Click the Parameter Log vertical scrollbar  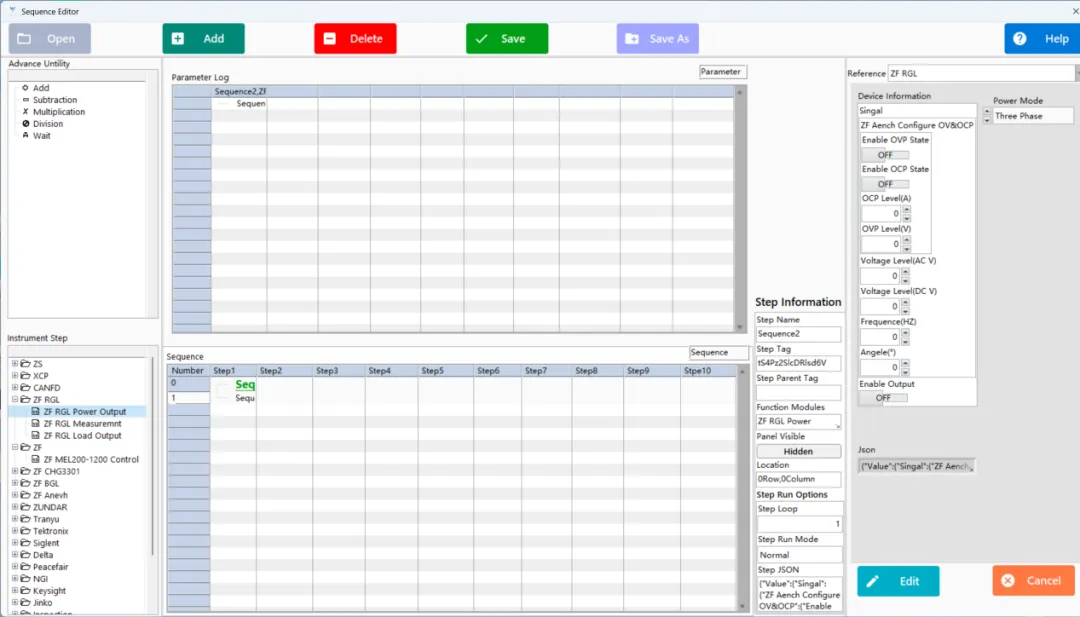[x=740, y=209]
